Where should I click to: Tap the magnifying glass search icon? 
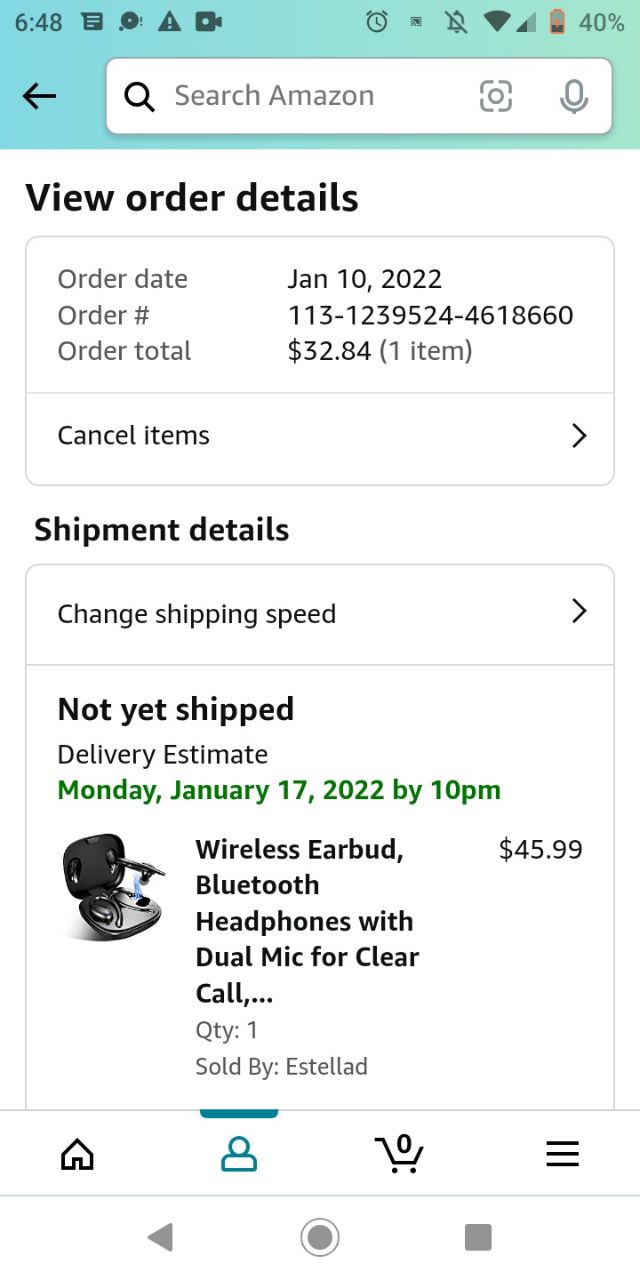(x=140, y=96)
